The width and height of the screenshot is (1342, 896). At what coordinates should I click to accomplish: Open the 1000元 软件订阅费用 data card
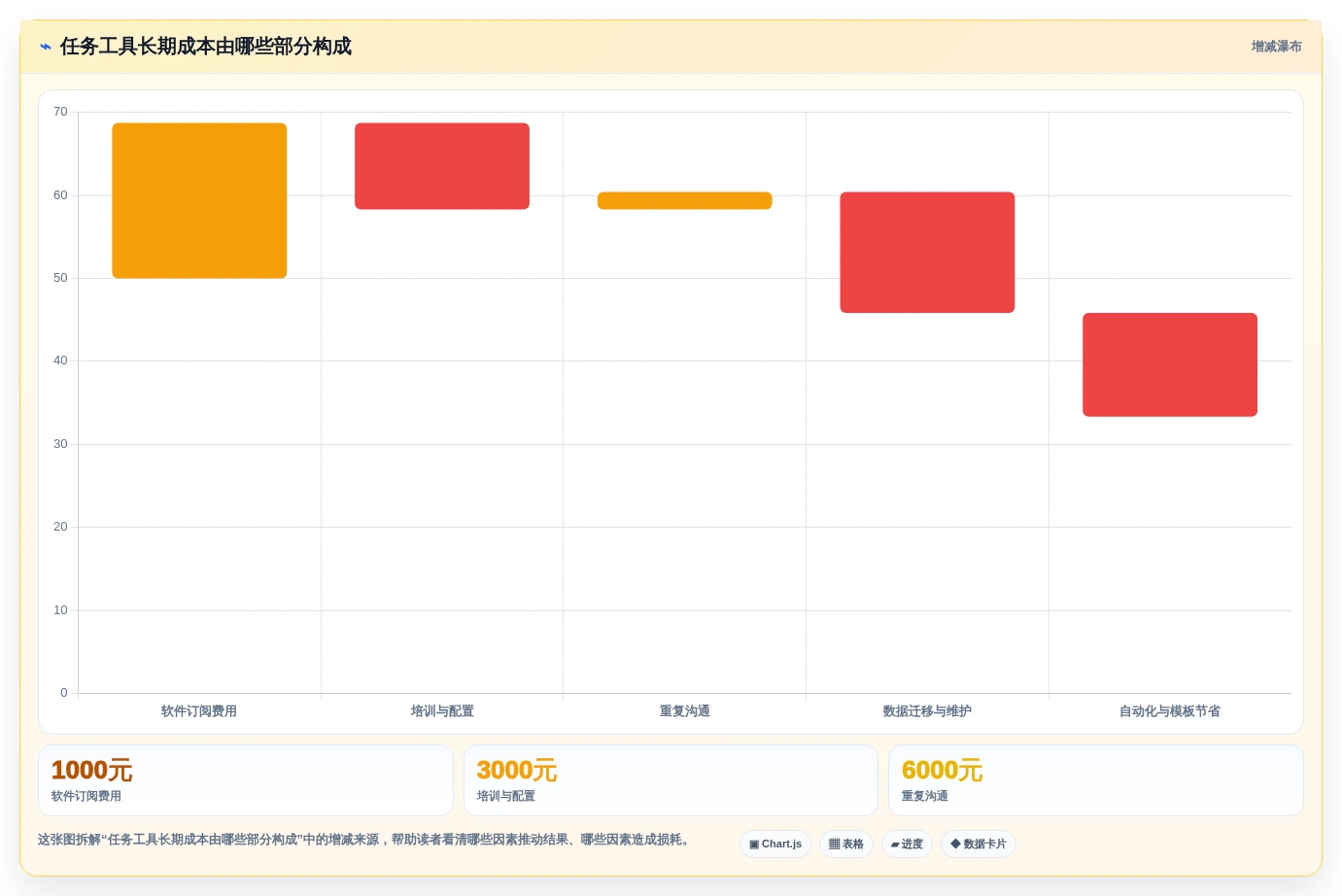246,780
